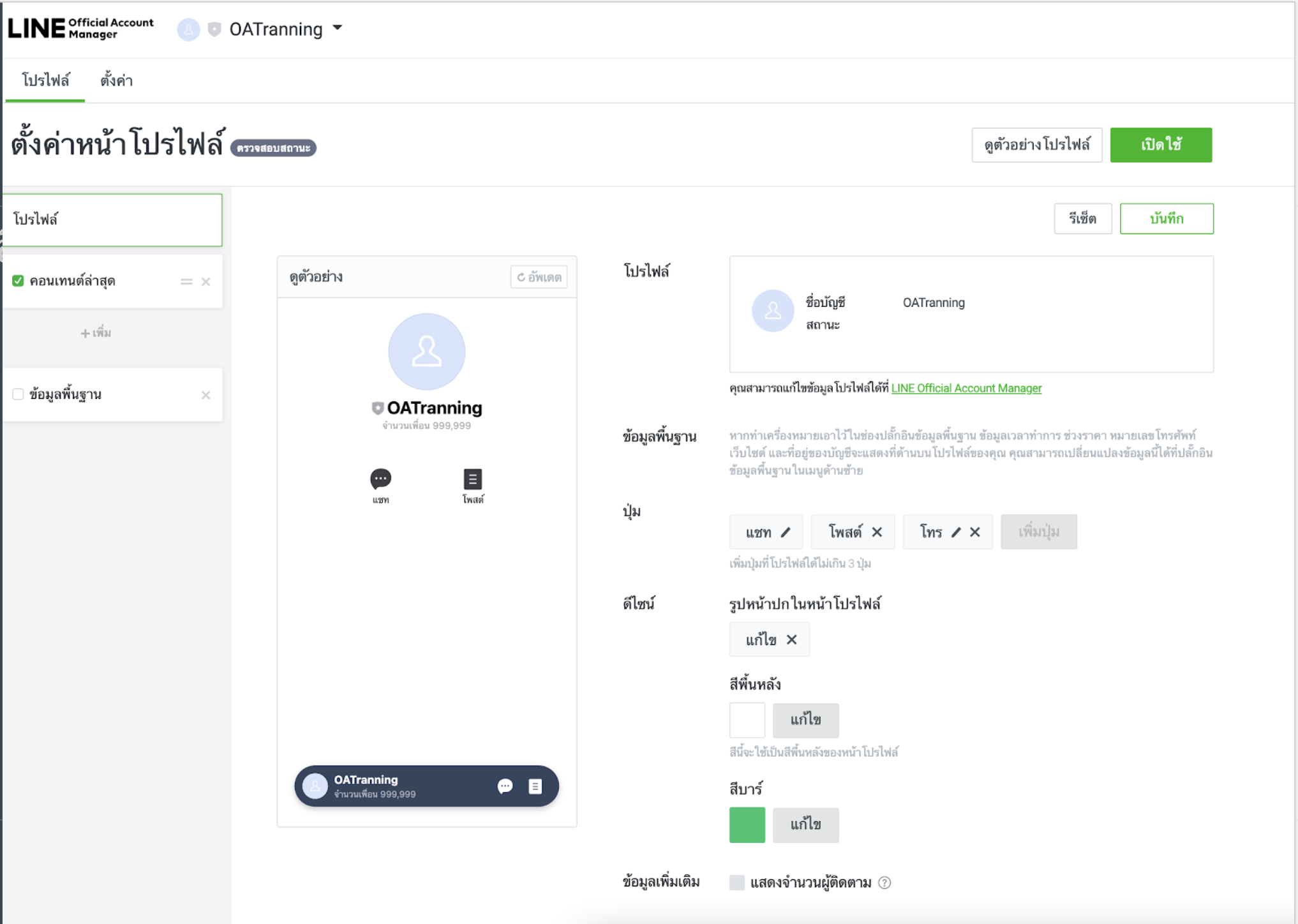Switch to the โปรไฟล์ tab
Screen dimensions: 1298x924
[x=45, y=80]
